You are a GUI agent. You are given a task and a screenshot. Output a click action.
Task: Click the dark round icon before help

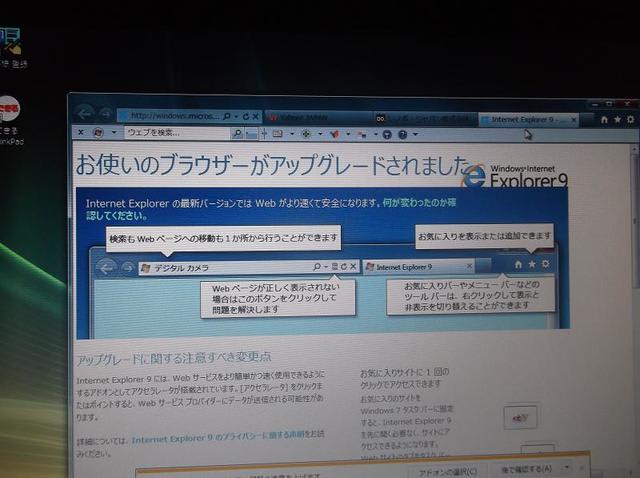click(x=387, y=134)
